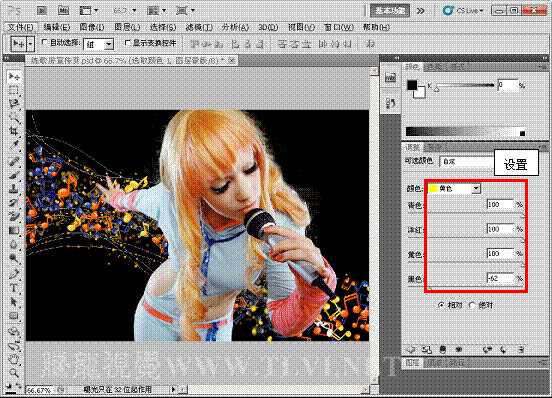Screen dimensions: 552x398
Task: Open zoom level dropdown in application bar
Action: point(124,11)
